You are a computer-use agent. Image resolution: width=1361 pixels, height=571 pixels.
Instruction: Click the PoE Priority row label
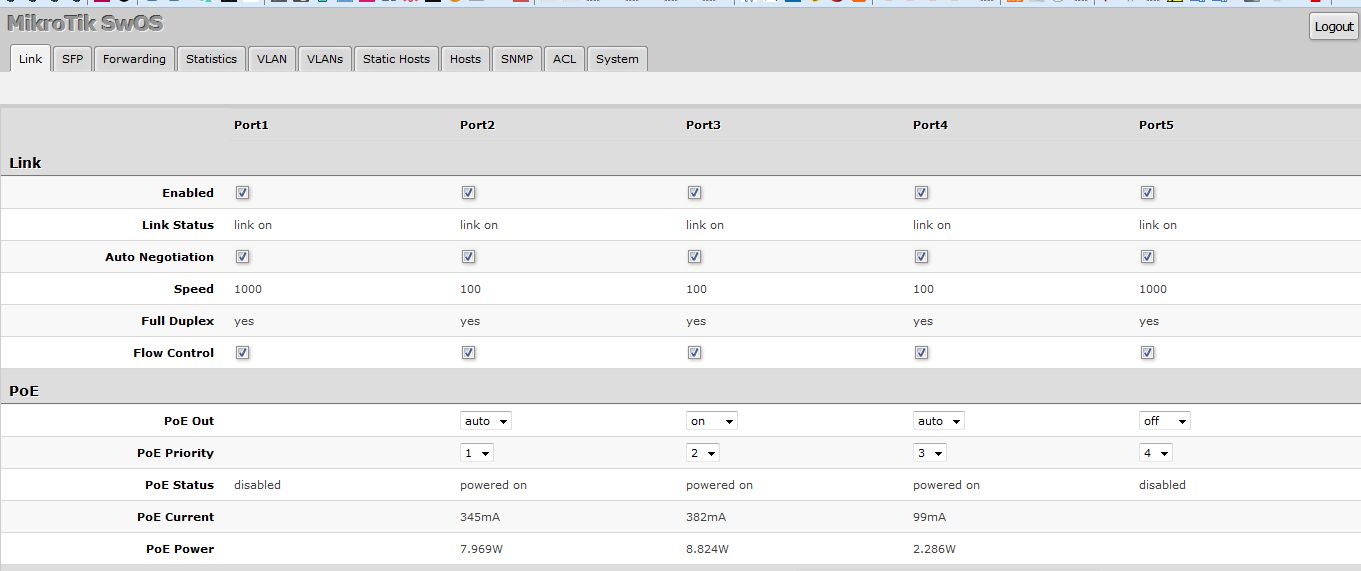coord(175,453)
